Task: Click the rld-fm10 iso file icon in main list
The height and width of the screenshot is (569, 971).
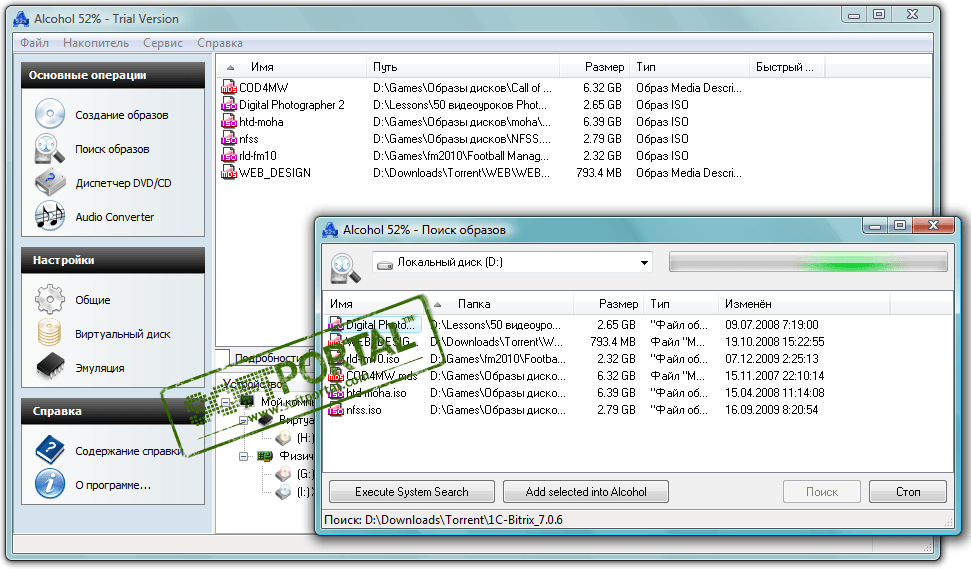Action: click(229, 155)
